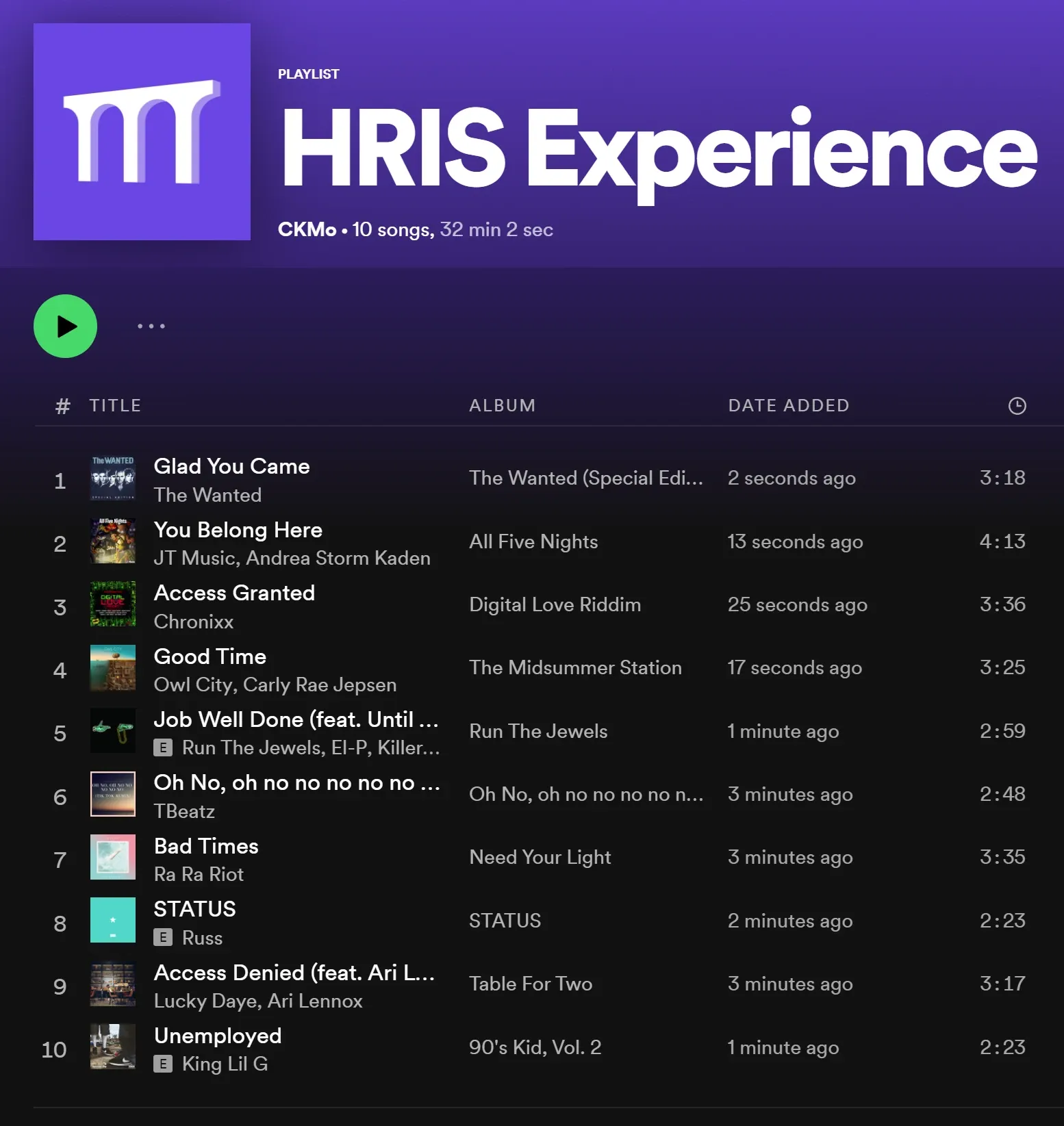Select the Glad You Came album thumbnail
Image resolution: width=1064 pixels, height=1126 pixels.
click(x=113, y=478)
